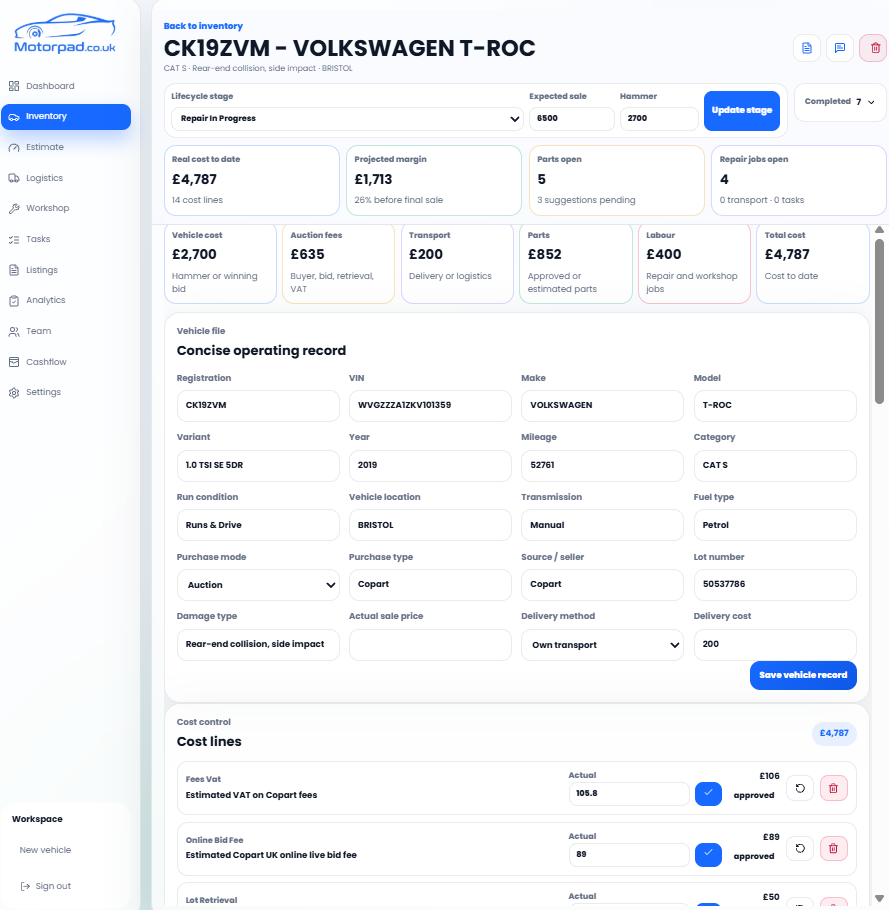Click New vehicle in Workspace

pos(45,850)
